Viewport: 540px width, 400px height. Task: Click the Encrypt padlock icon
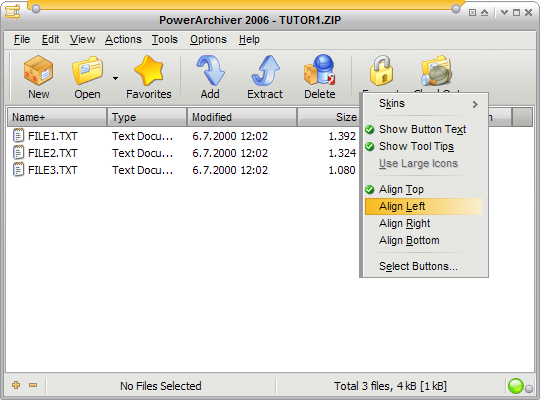tap(382, 70)
